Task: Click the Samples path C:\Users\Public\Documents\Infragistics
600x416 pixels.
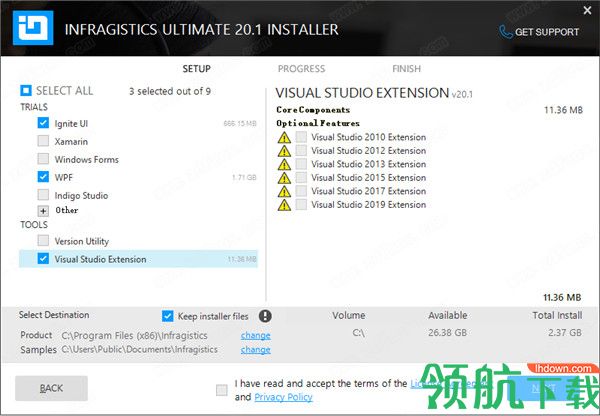Action: (139, 349)
